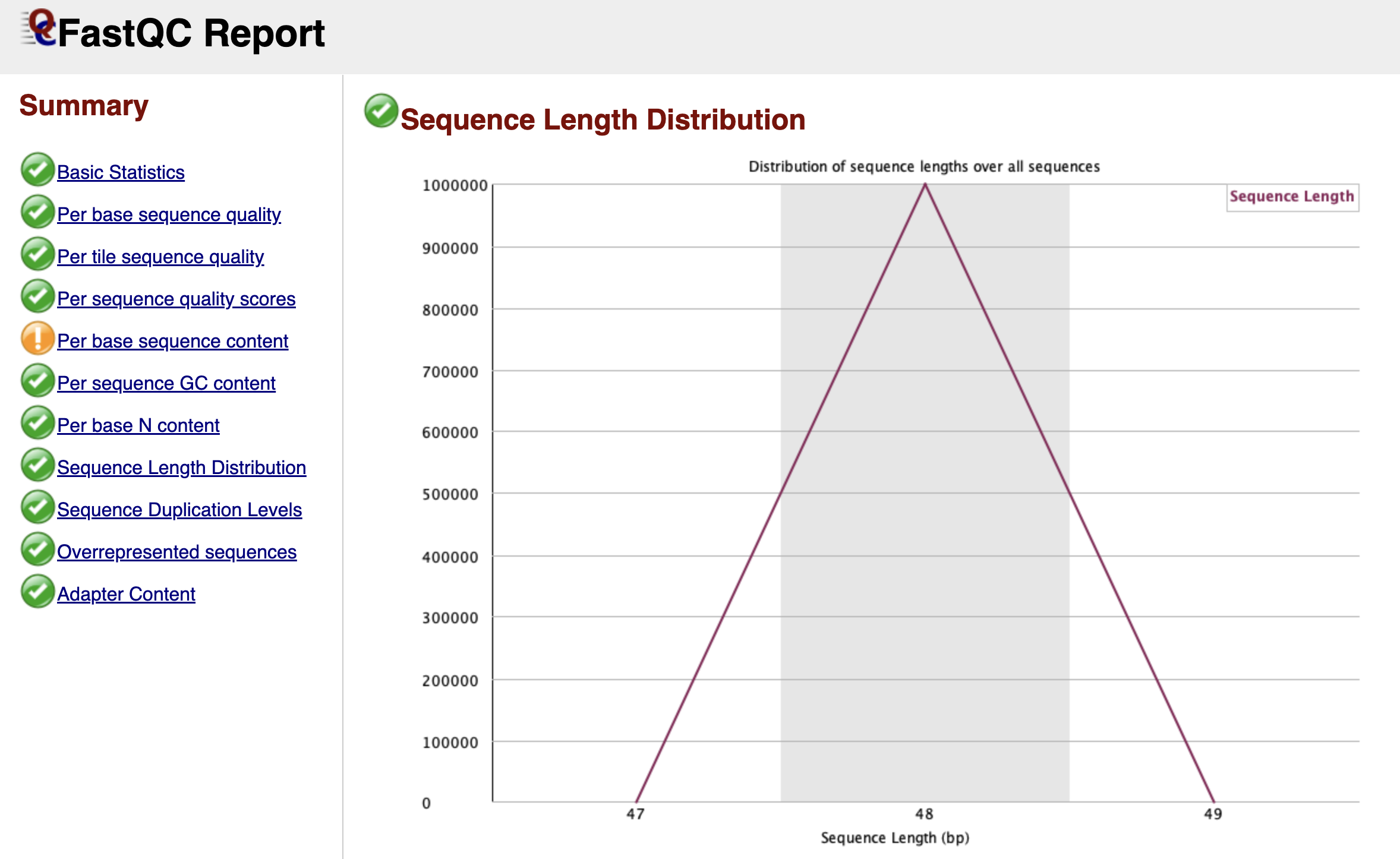This screenshot has width=1400, height=859.
Task: Click the orange warning icon beside Per base sequence content
Action: (x=36, y=338)
